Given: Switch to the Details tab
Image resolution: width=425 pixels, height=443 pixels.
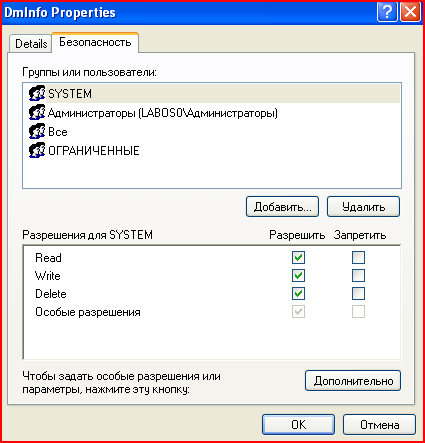Looking at the screenshot, I should click(31, 44).
